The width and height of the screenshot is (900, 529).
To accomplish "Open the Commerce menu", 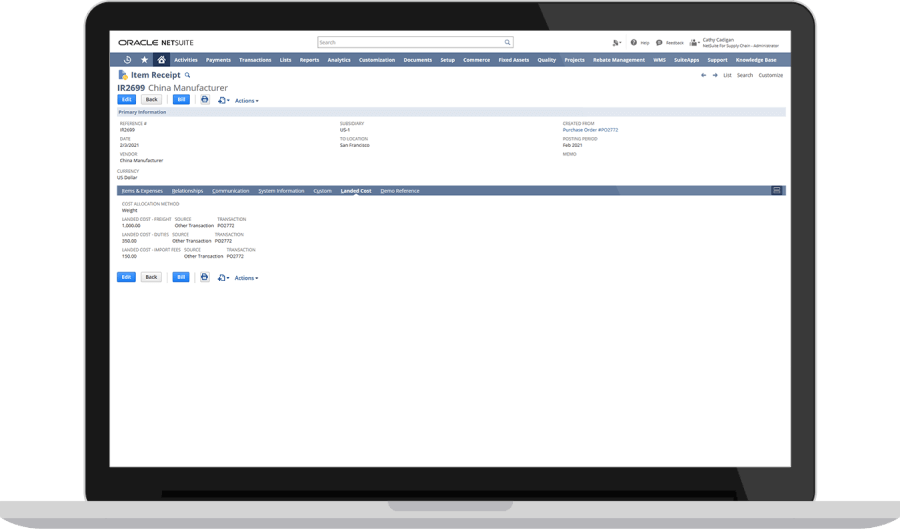I will pyautogui.click(x=476, y=60).
